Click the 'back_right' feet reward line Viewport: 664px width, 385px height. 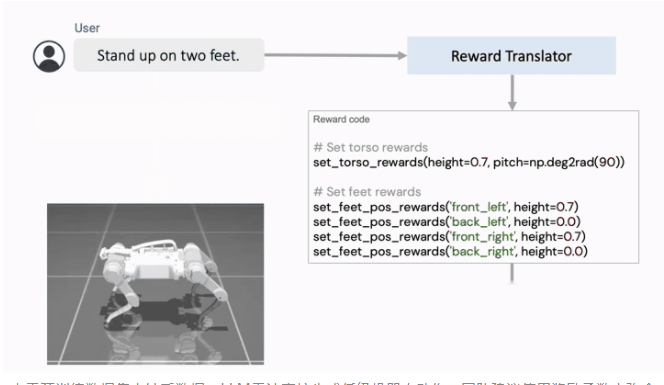(x=450, y=251)
